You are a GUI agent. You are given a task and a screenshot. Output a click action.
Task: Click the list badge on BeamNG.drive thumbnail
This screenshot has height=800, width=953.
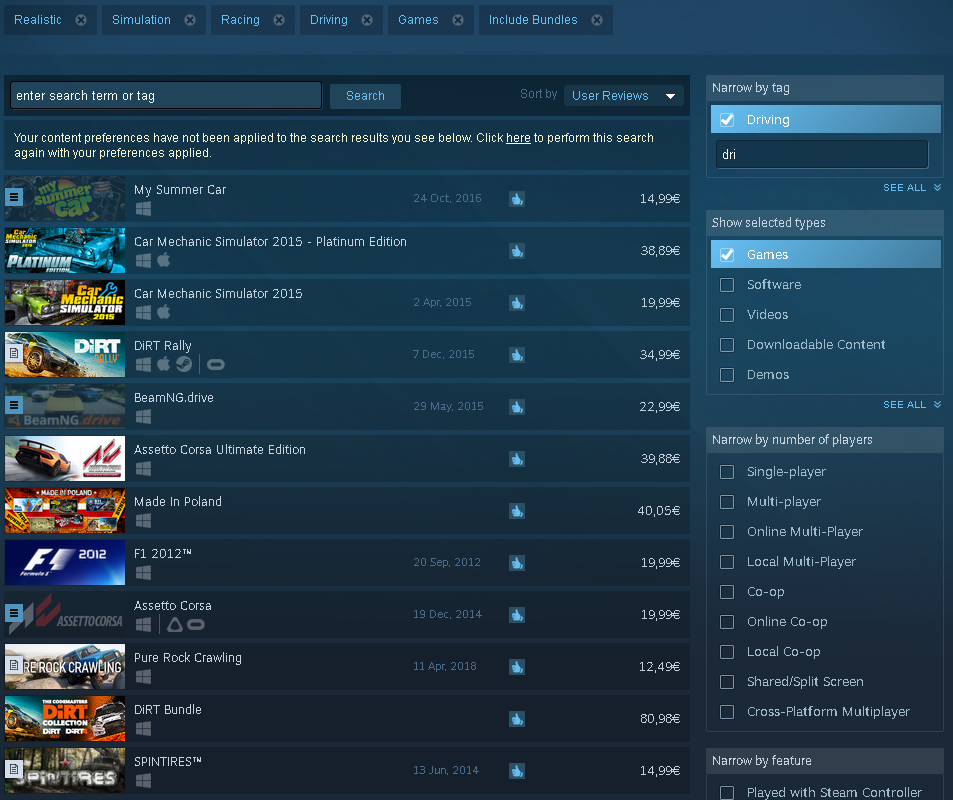click(x=14, y=404)
